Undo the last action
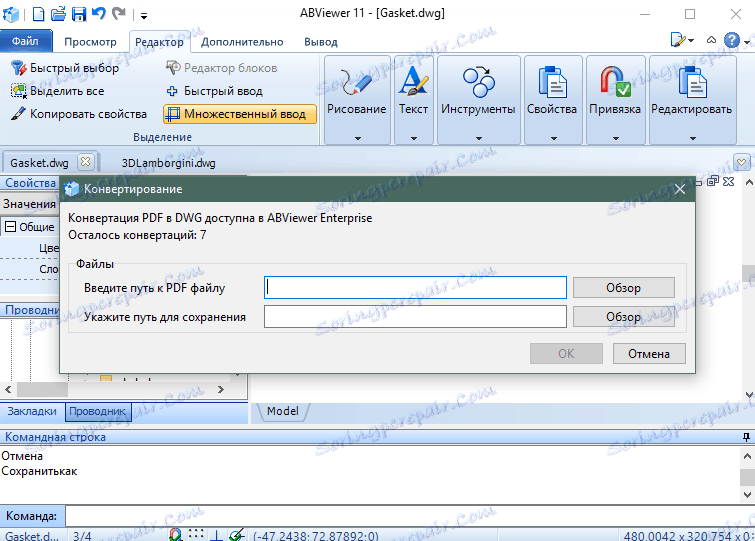The height and width of the screenshot is (541, 755). tap(99, 13)
